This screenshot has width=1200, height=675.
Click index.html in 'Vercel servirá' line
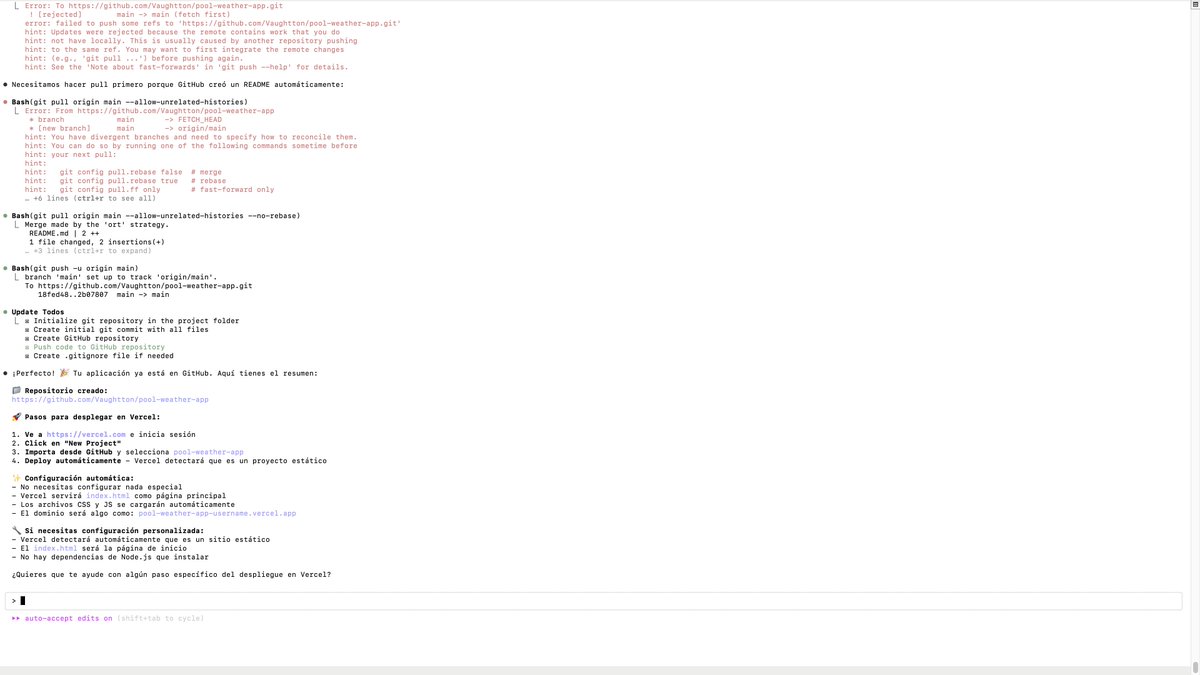pyautogui.click(x=107, y=495)
